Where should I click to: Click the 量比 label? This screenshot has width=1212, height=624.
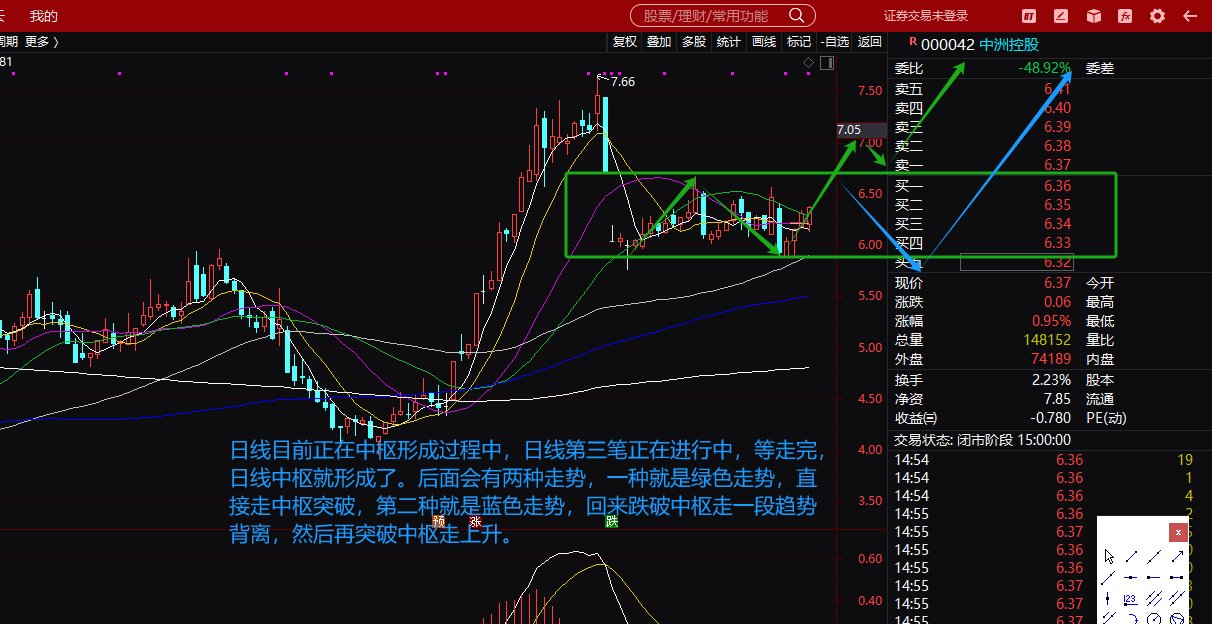pyautogui.click(x=1100, y=340)
